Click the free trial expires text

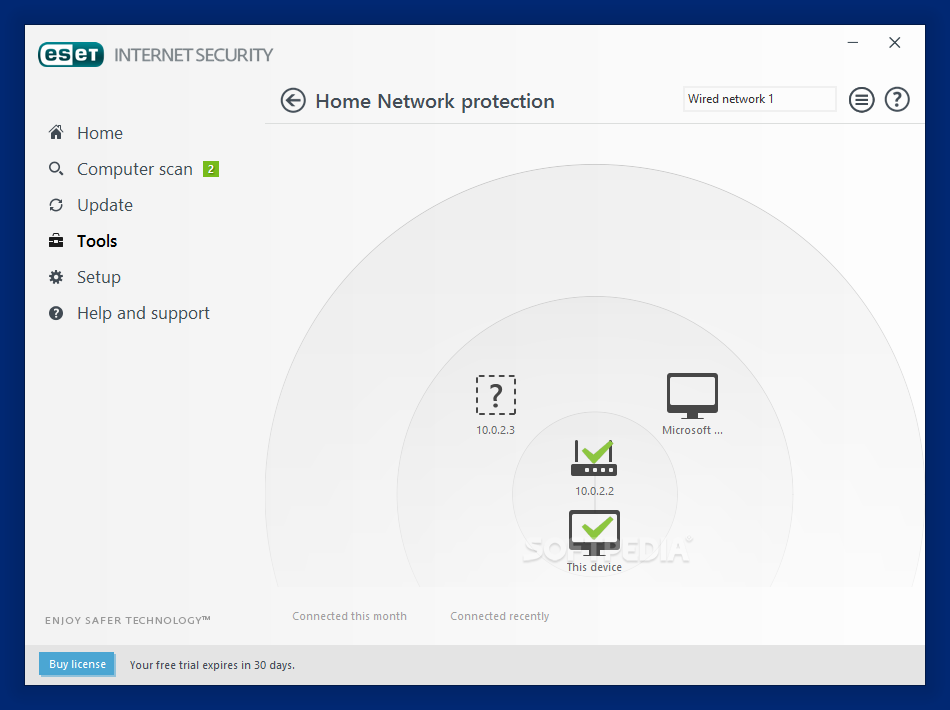[x=212, y=665]
